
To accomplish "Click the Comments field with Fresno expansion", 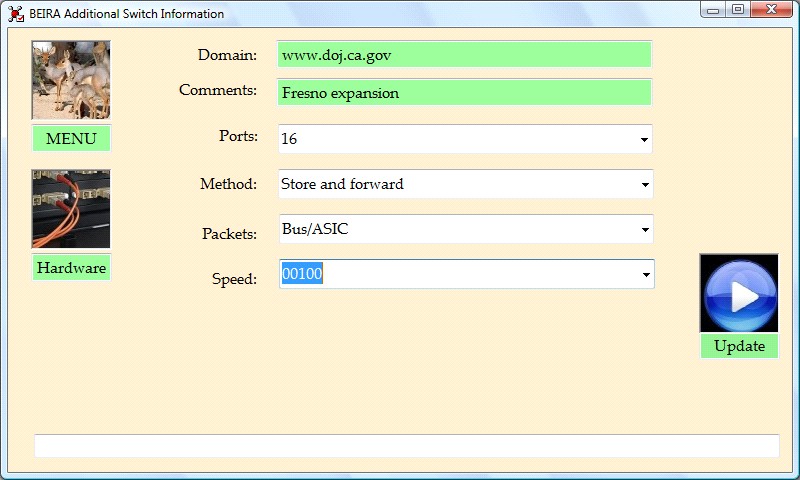I will coord(464,93).
